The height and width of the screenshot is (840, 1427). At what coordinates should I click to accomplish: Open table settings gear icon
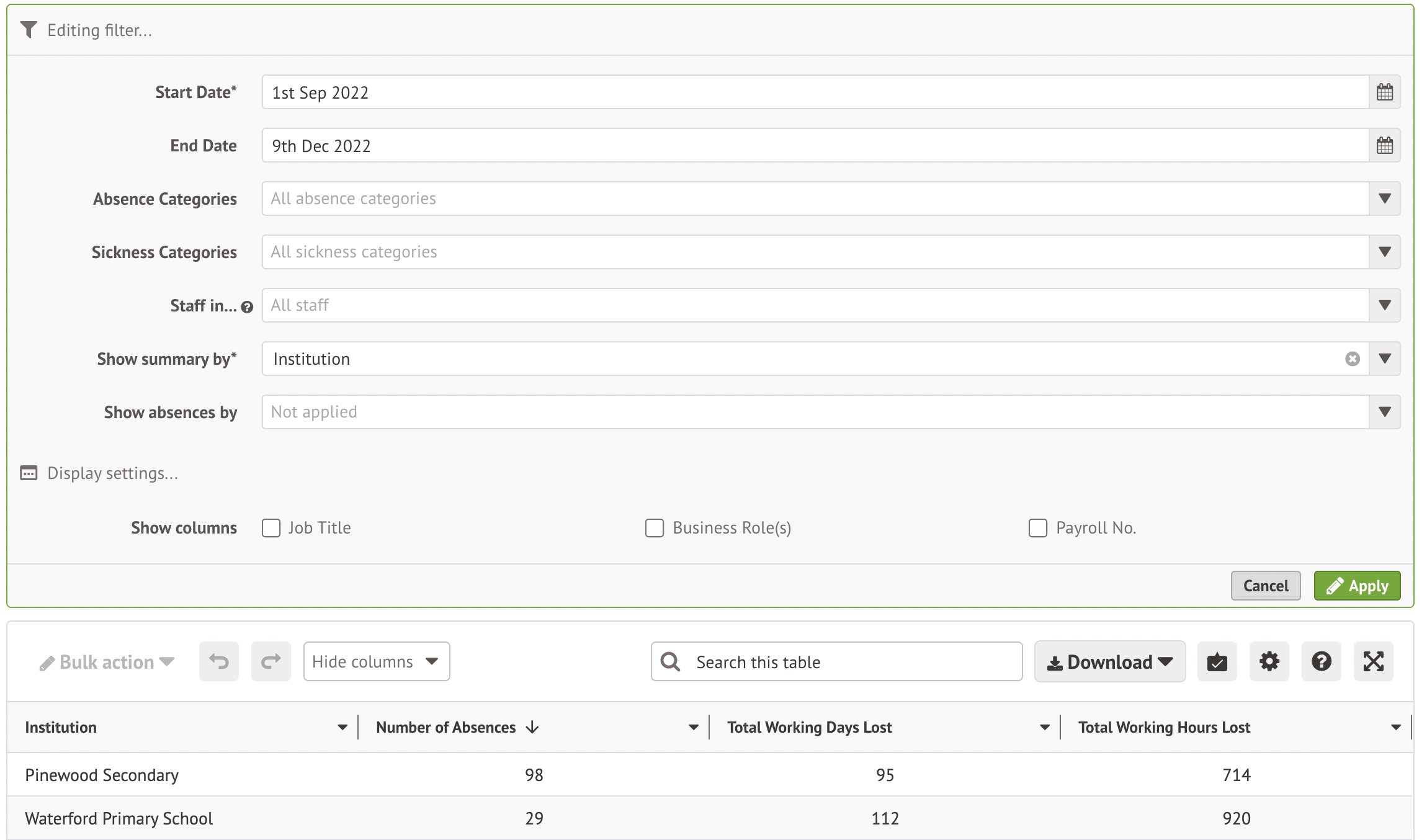(x=1269, y=661)
